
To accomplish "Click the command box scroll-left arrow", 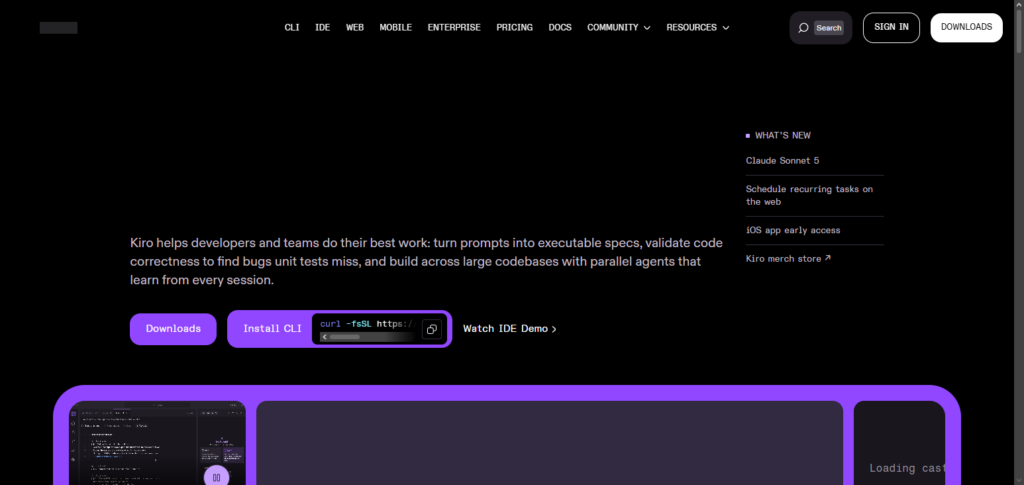I will (324, 337).
